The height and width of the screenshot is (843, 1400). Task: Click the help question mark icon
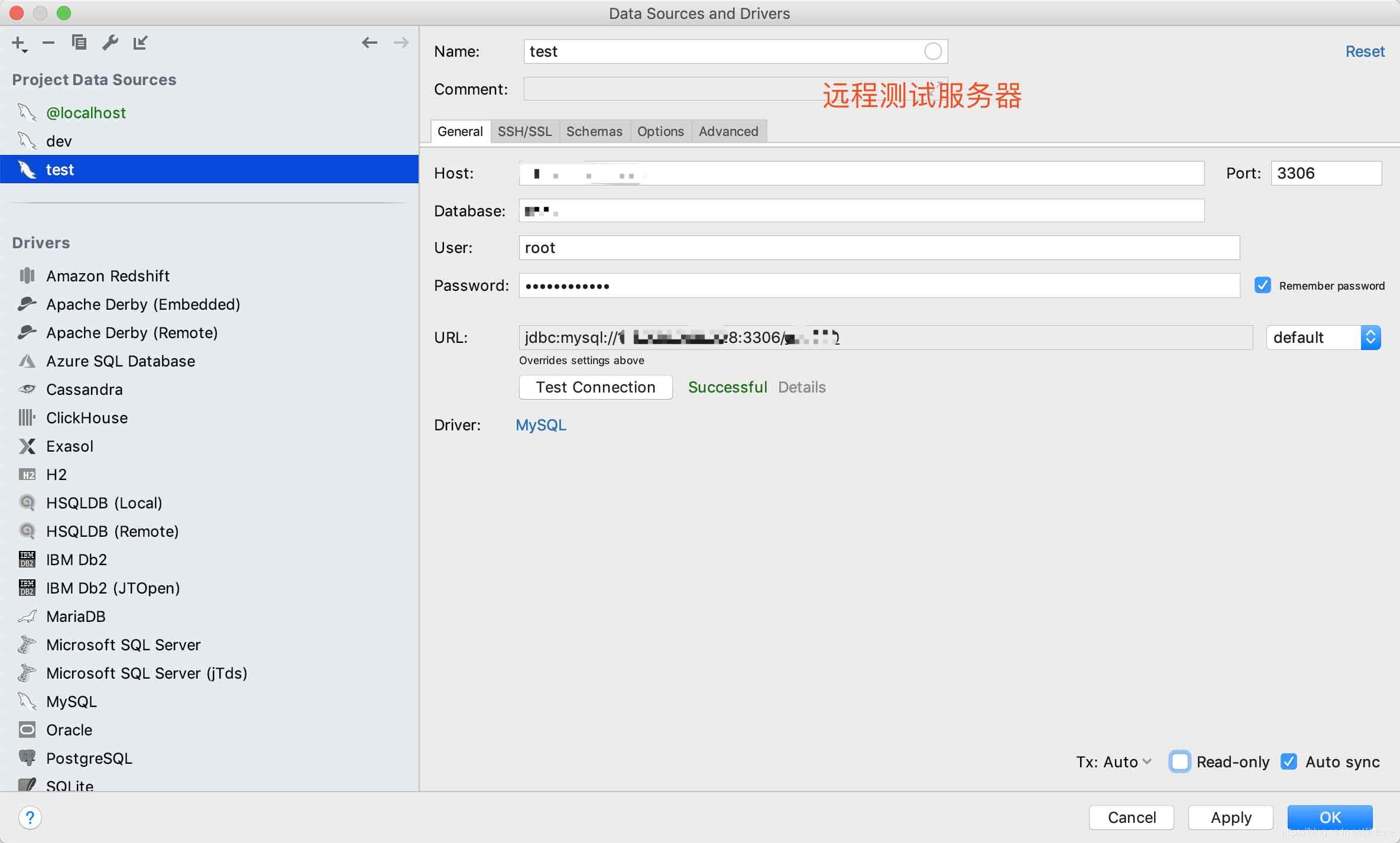pos(30,818)
